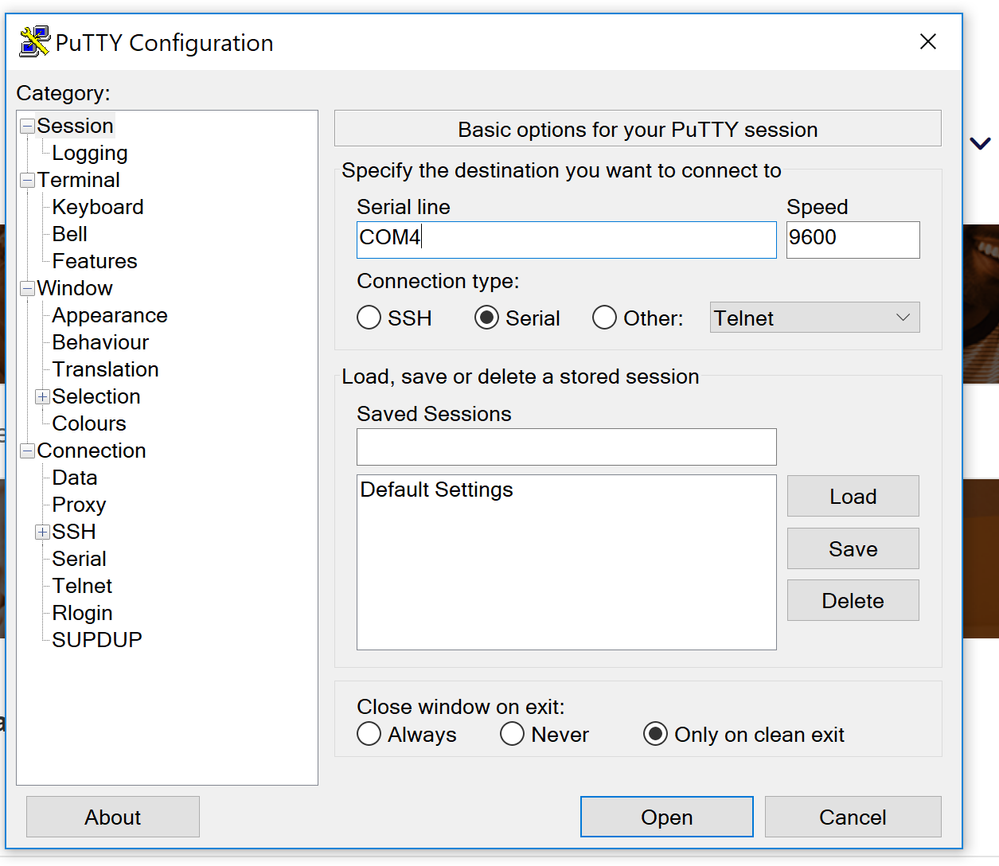The height and width of the screenshot is (866, 999).
Task: Select the SSH connection type
Action: pyautogui.click(x=370, y=318)
